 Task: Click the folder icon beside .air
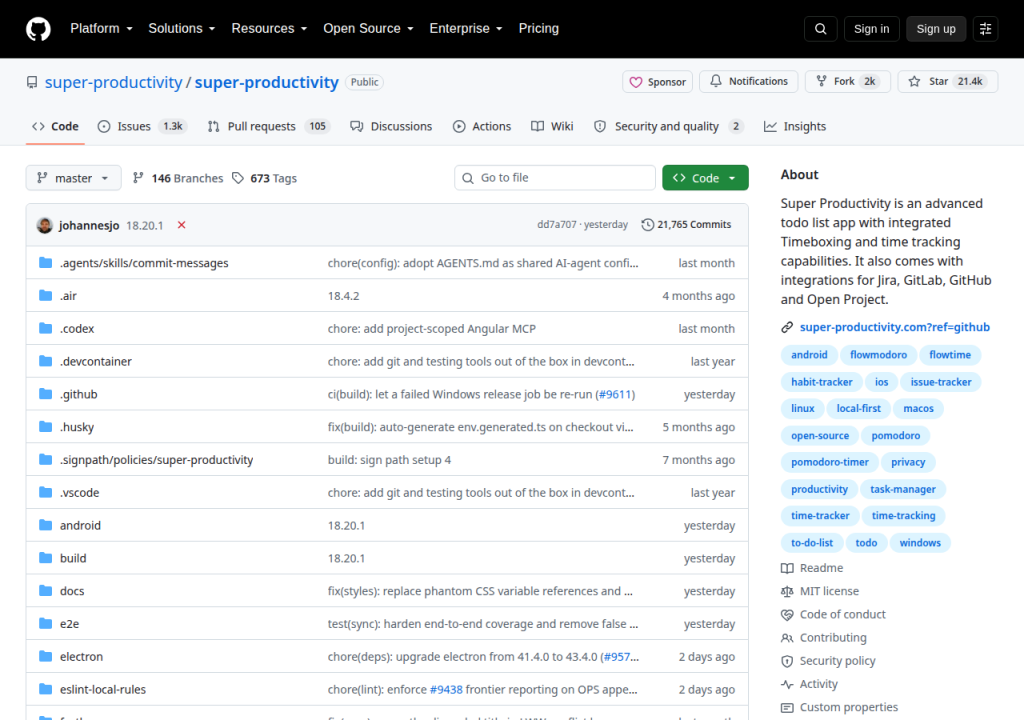point(45,295)
